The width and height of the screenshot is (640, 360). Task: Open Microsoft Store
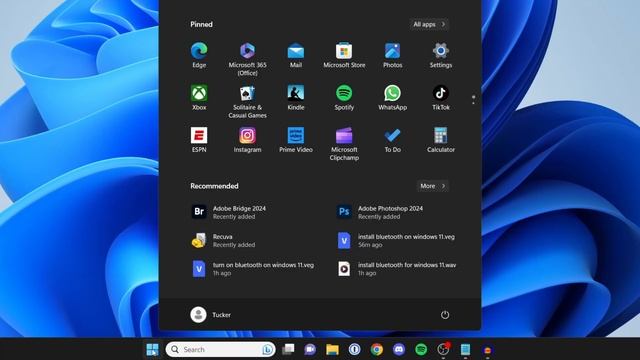point(344,55)
